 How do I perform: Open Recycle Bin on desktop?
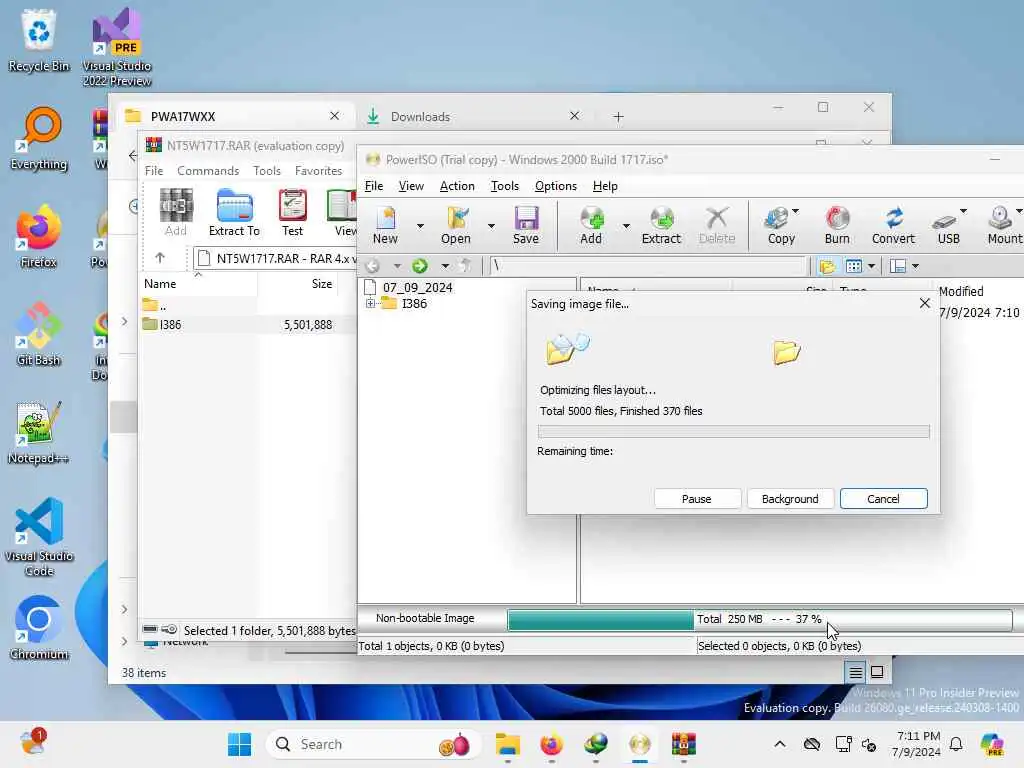tap(39, 40)
